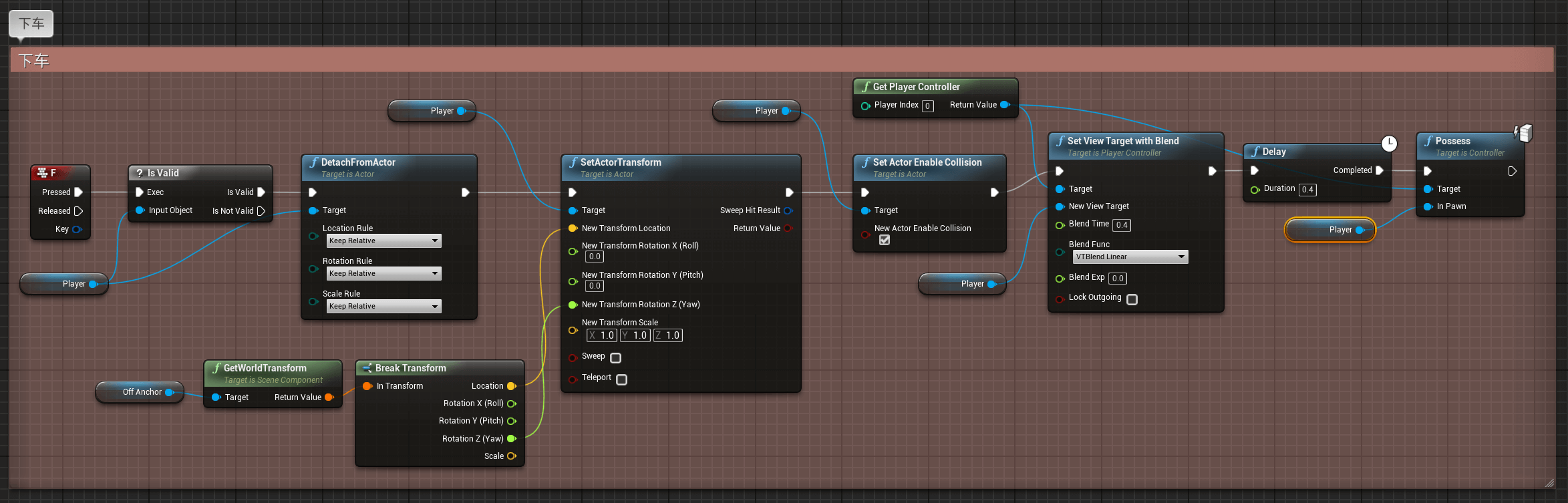Viewport: 1568px width, 503px height.
Task: Click the Released pin on F key node
Action: coord(78,211)
